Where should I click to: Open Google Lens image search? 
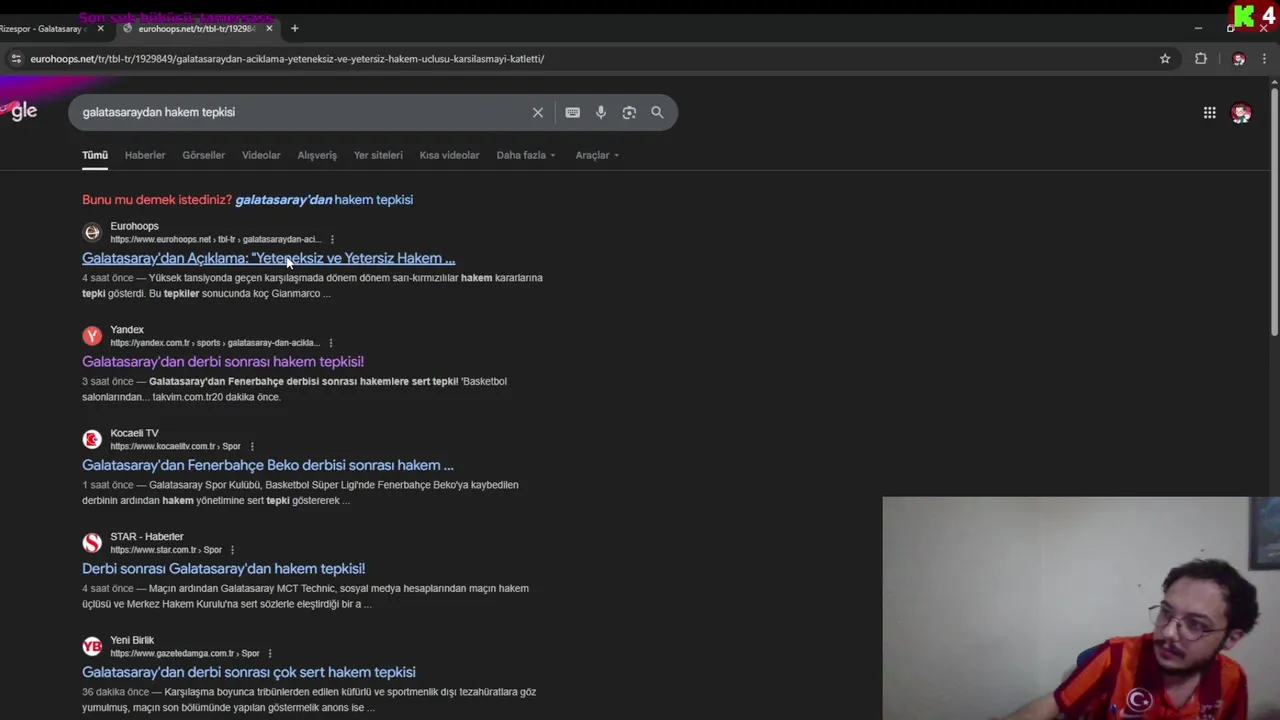click(x=629, y=112)
